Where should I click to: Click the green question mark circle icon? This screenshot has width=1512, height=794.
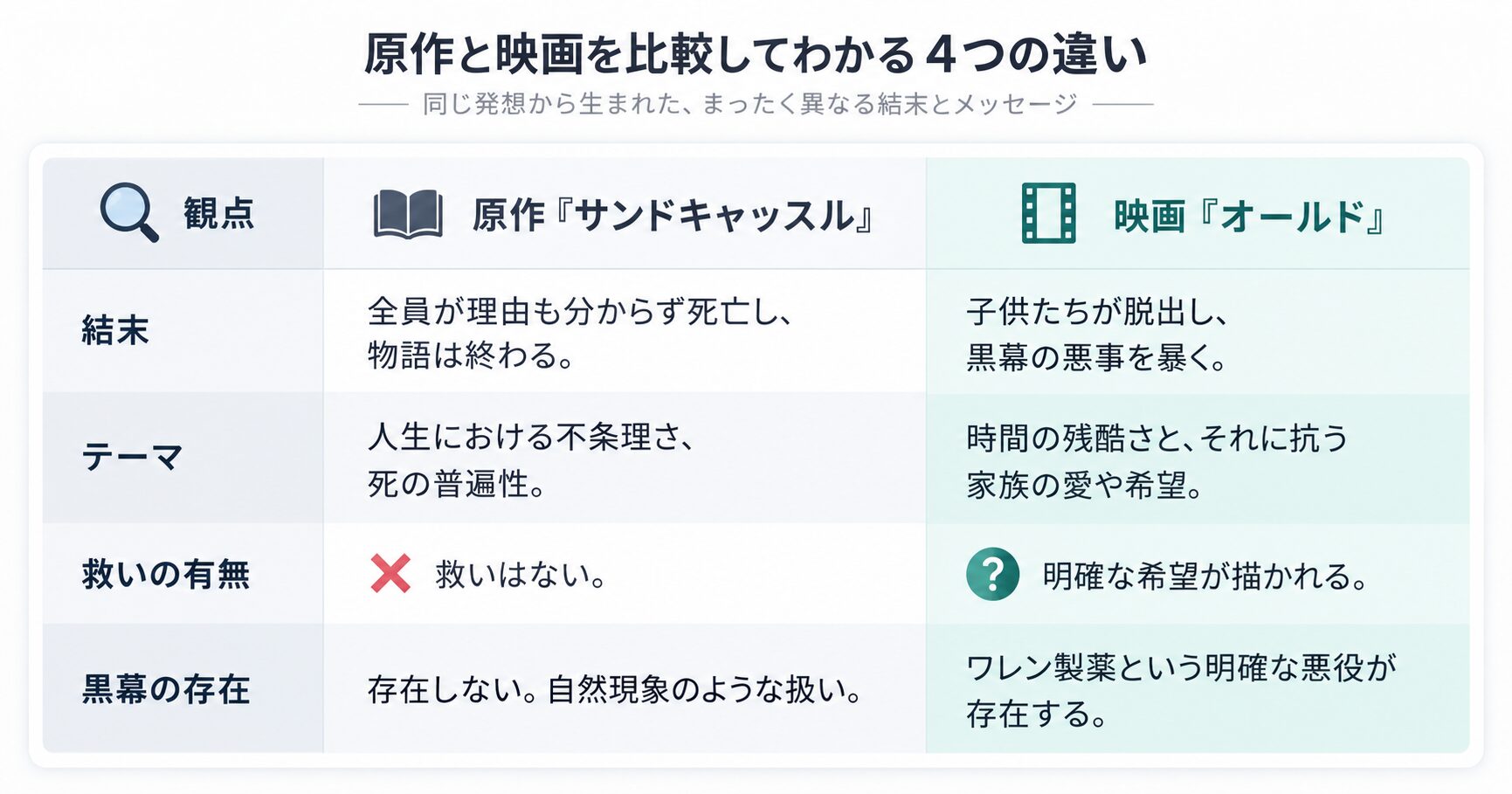pos(992,574)
